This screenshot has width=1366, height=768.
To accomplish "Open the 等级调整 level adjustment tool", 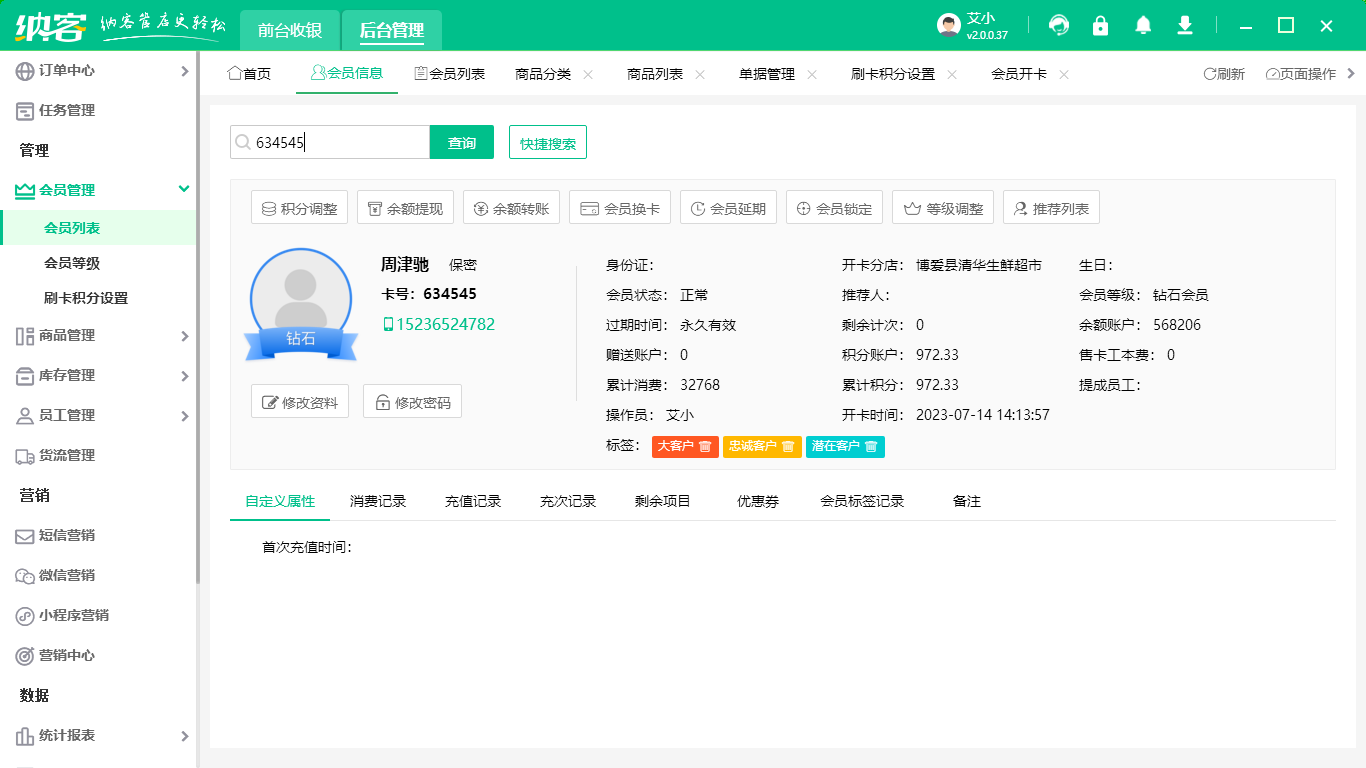I will tap(942, 207).
